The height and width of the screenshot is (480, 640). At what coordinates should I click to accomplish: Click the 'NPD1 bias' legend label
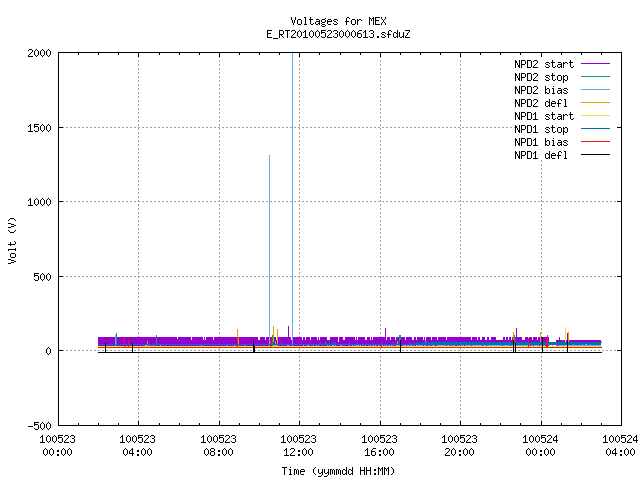(x=541, y=142)
